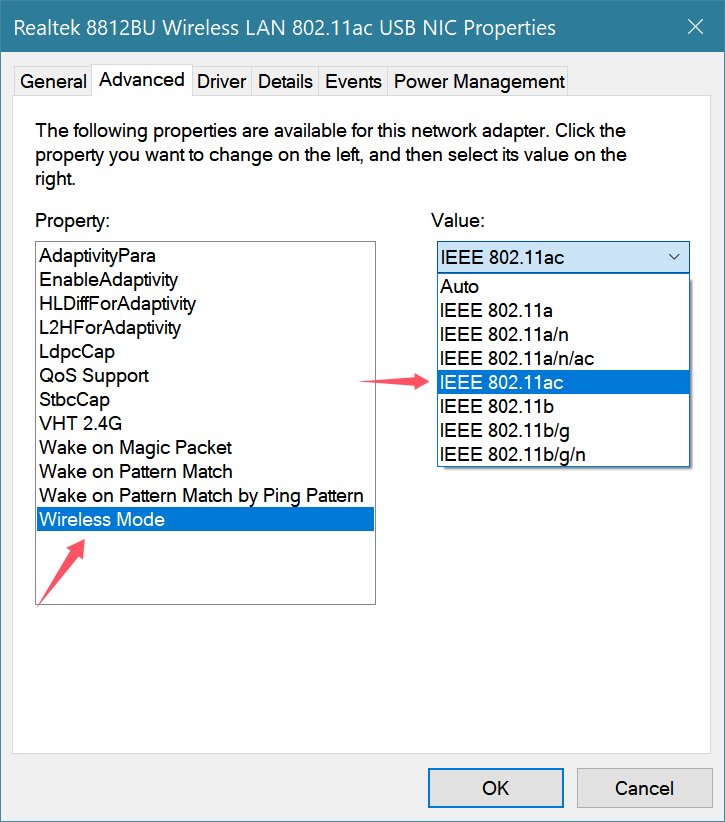Click HLDiffForAdaptivity property
Screen dimensions: 725x822
205,304
